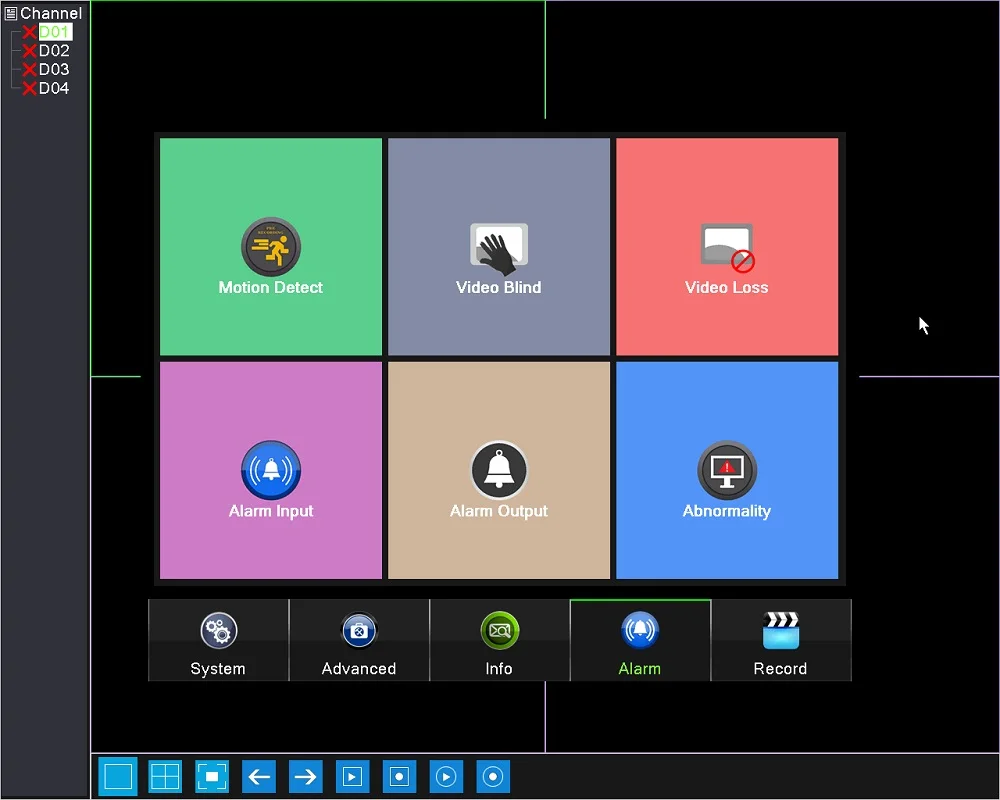Open the Video Blind settings tile
The width and height of the screenshot is (1000, 800).
click(x=499, y=246)
